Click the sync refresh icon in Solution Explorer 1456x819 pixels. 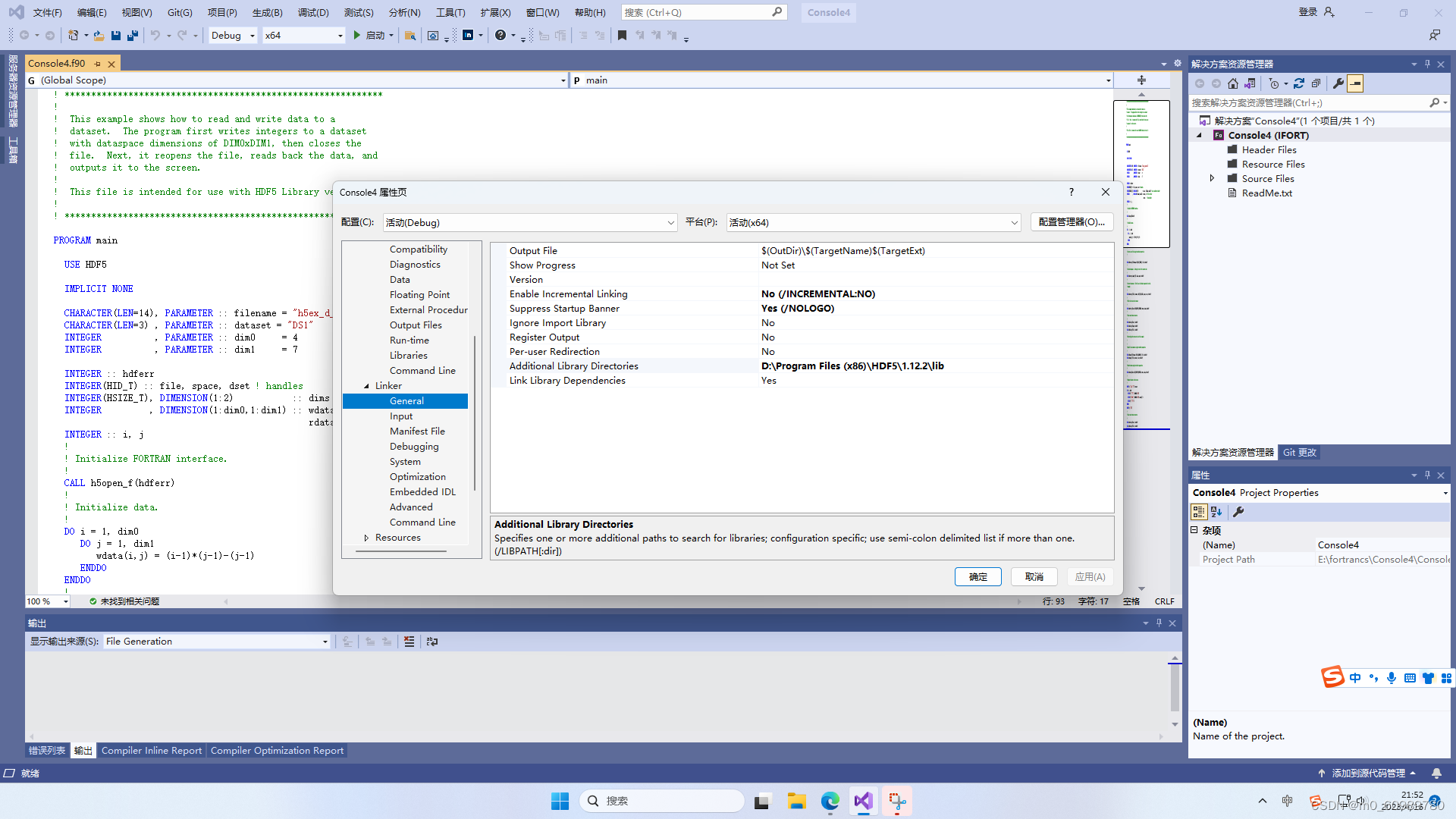pyautogui.click(x=1299, y=83)
